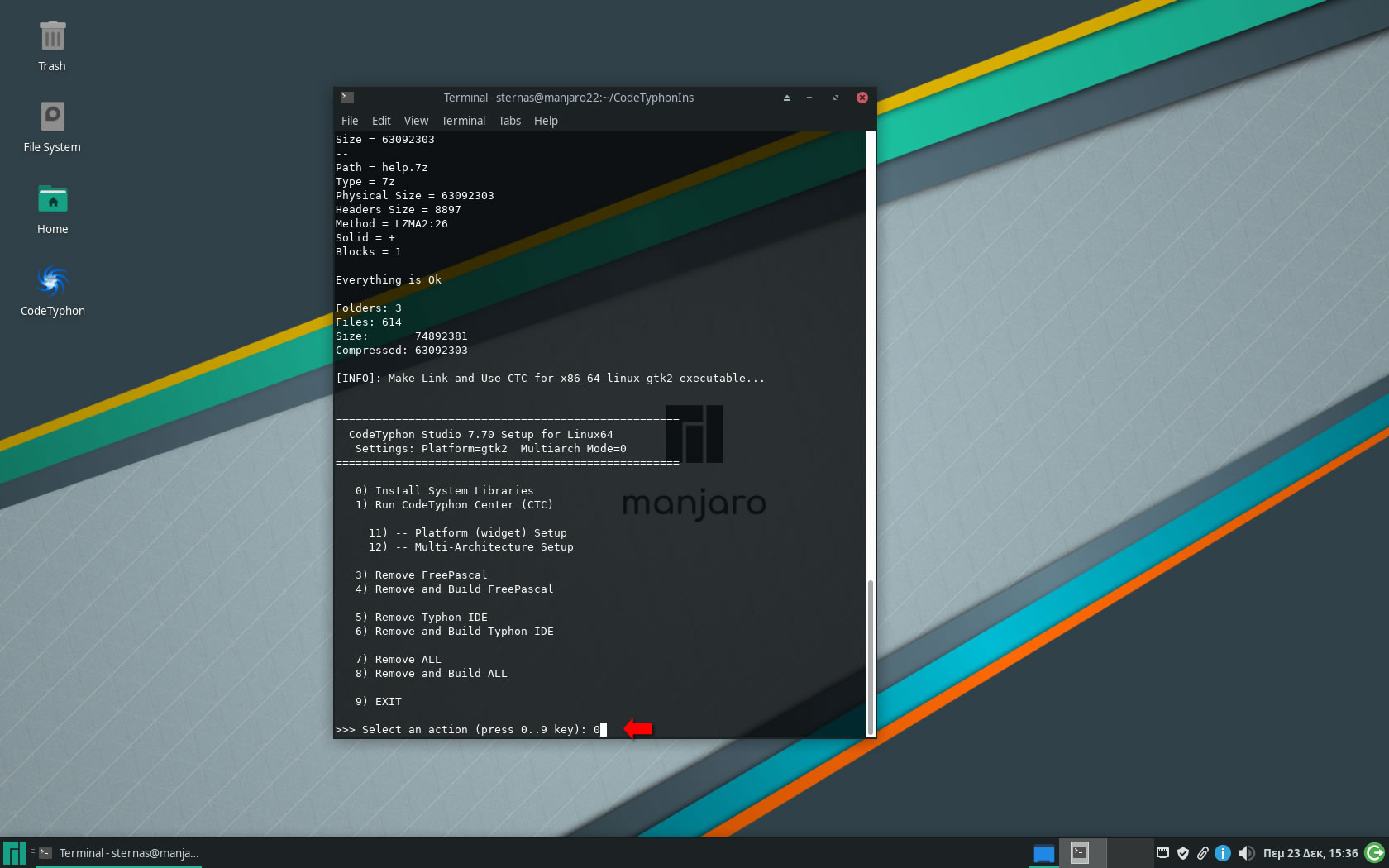This screenshot has width=1389, height=868.
Task: Open the Trash desktop icon
Action: point(52,46)
